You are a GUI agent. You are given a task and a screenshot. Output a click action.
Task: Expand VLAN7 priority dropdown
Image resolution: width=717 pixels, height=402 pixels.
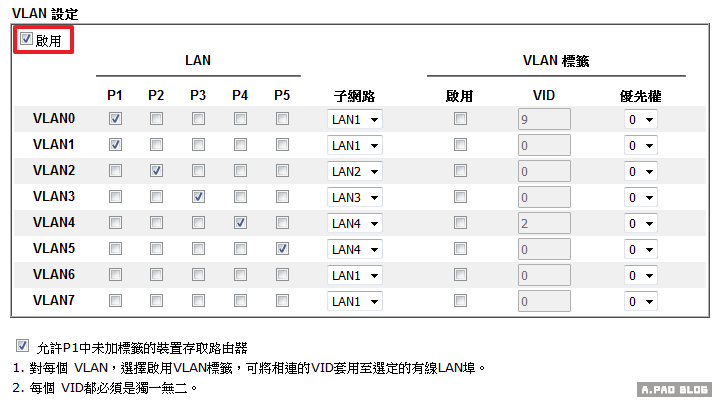[640, 301]
